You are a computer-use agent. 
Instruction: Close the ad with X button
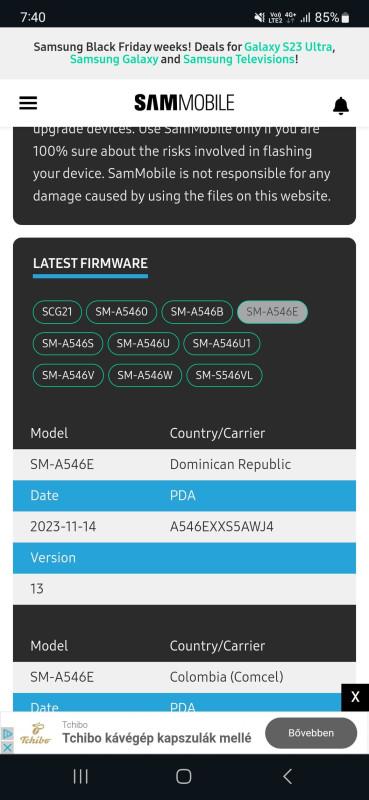355,697
